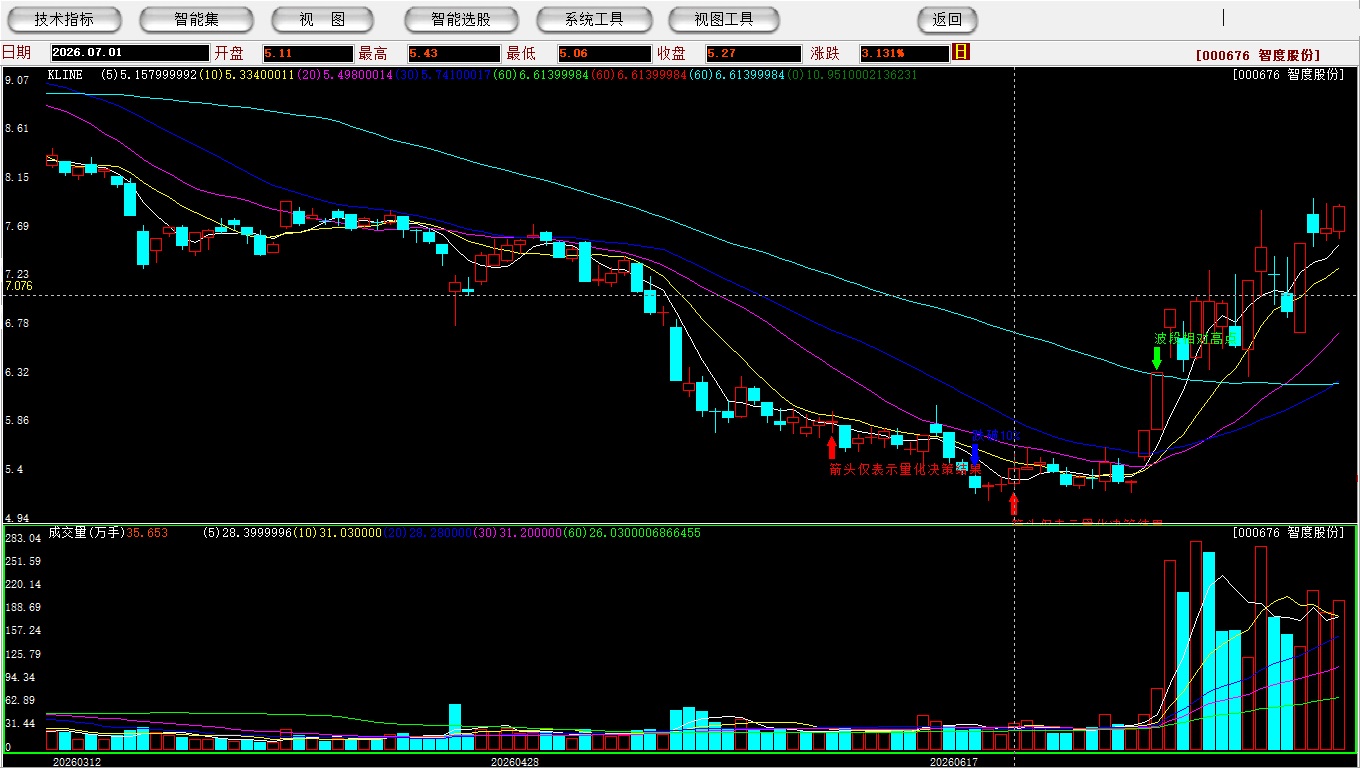Click MA label (30)5.74100017
Screen dimensions: 1360x768
coord(442,75)
